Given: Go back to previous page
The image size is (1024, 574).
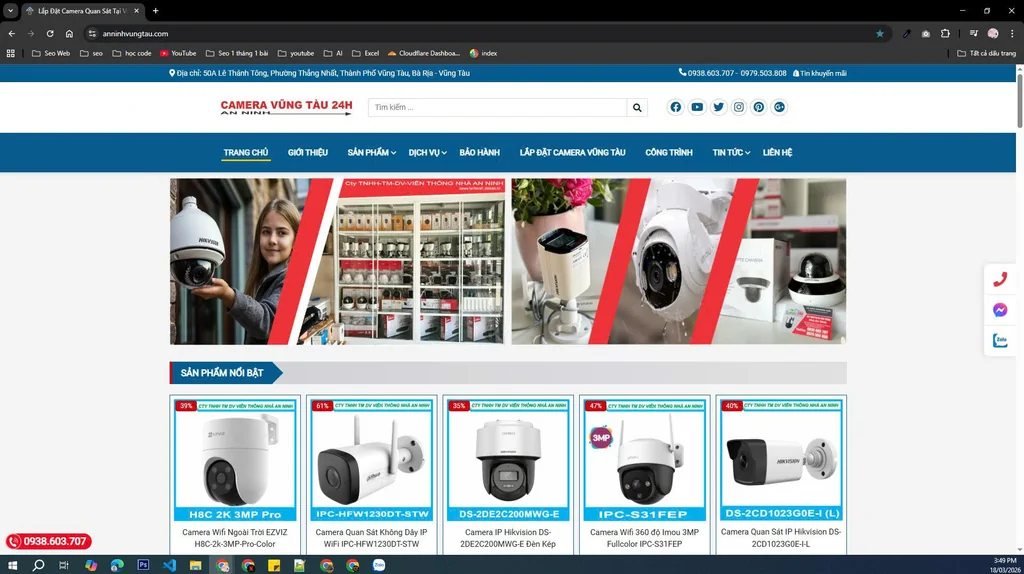Looking at the screenshot, I should tap(12, 33).
